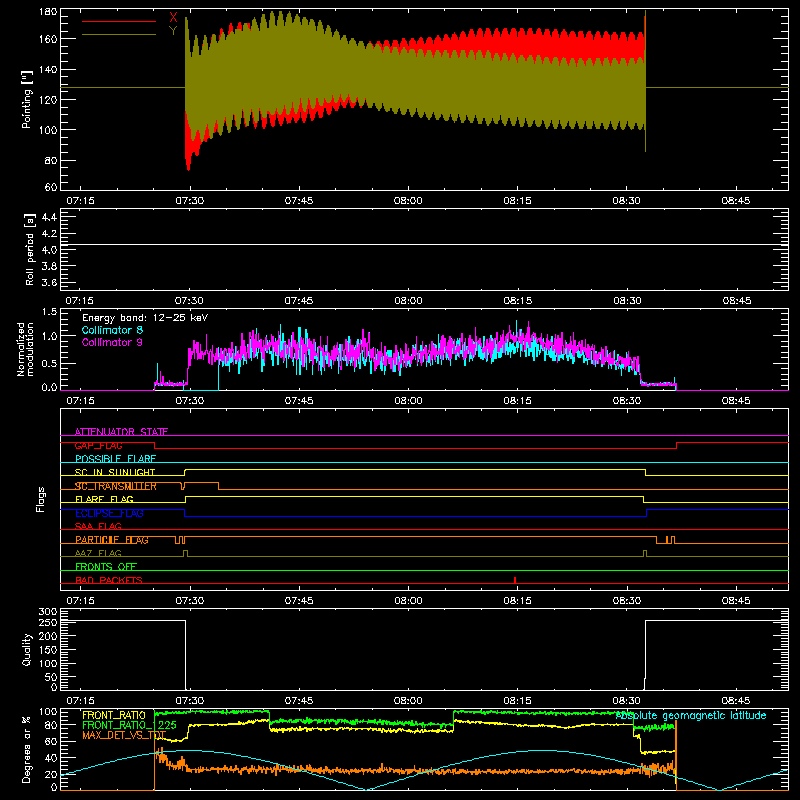Click the green 'FRONT_RATIO_1225' legend label

click(x=130, y=725)
